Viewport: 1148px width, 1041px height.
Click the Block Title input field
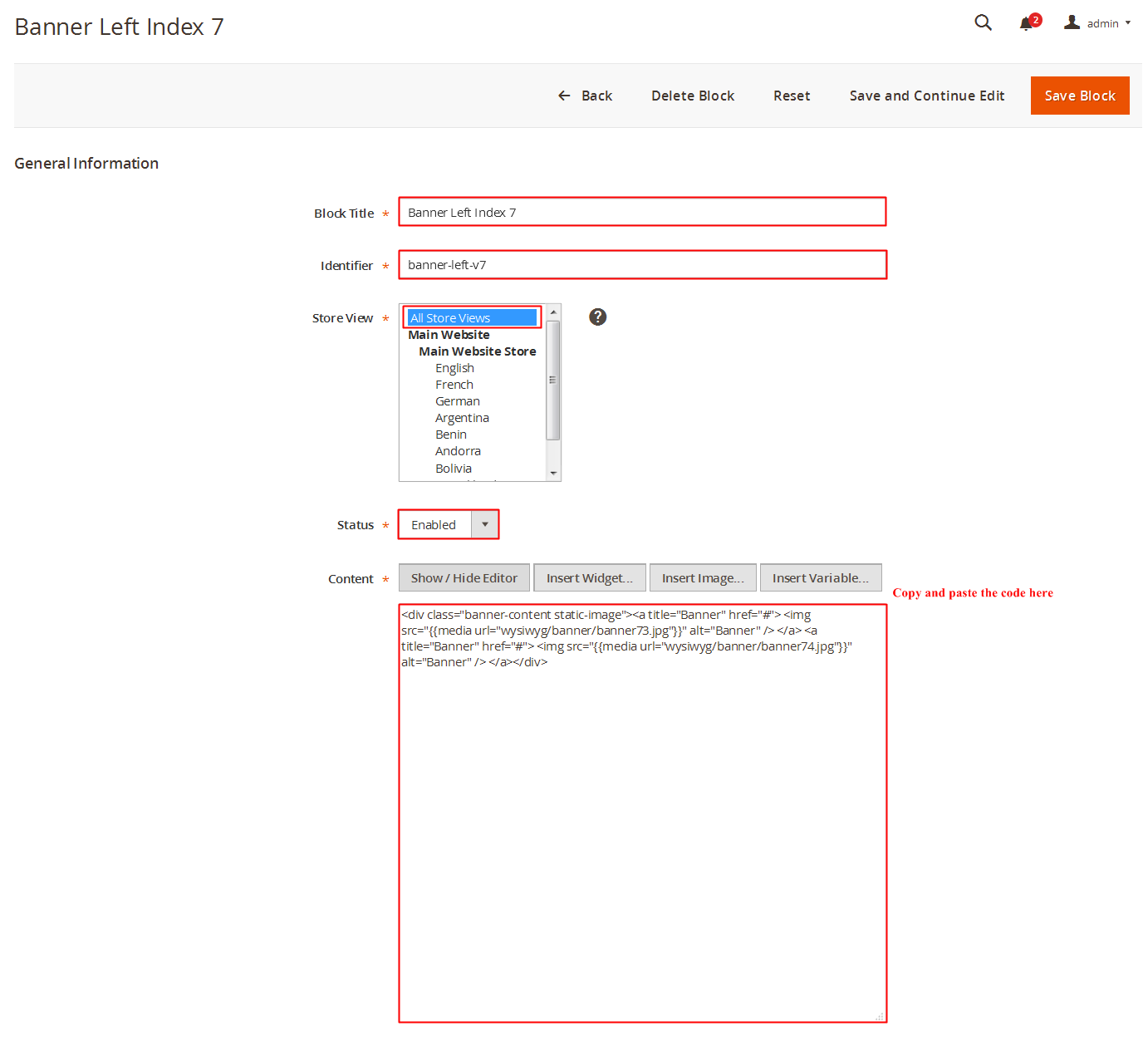[642, 212]
